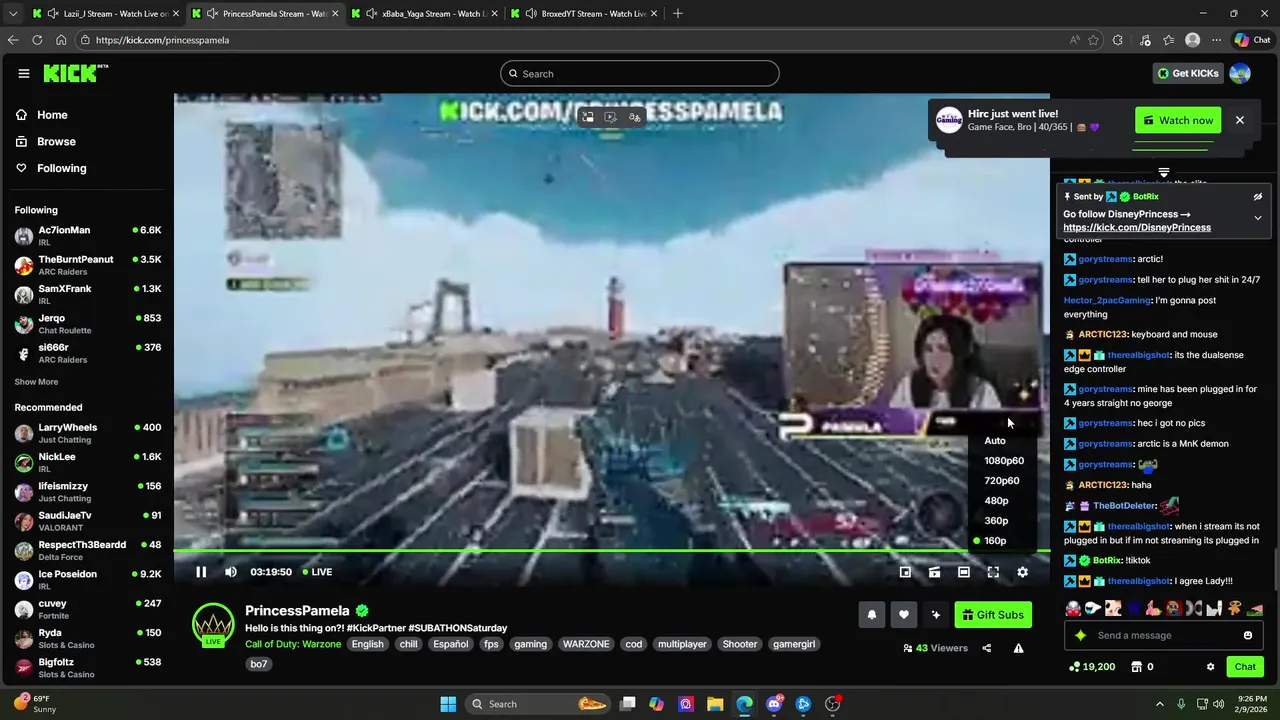Click the gamergirl tag

tap(794, 644)
